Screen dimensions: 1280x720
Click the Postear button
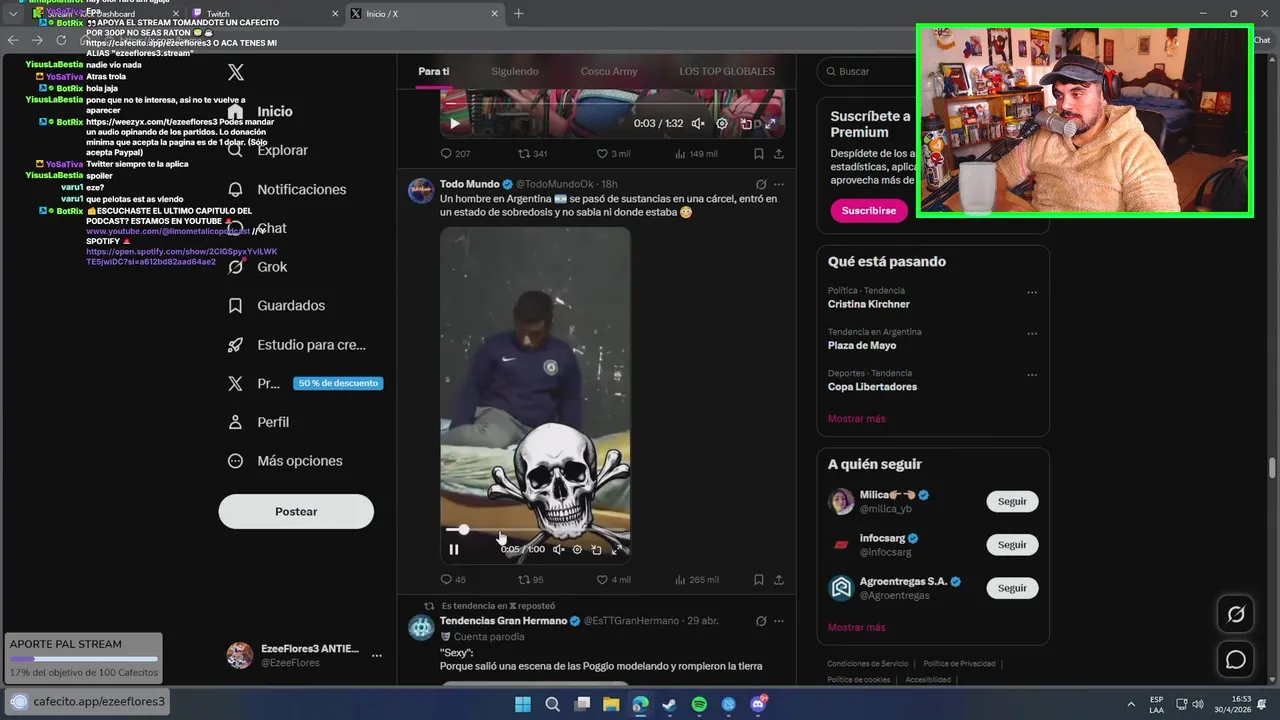(296, 511)
